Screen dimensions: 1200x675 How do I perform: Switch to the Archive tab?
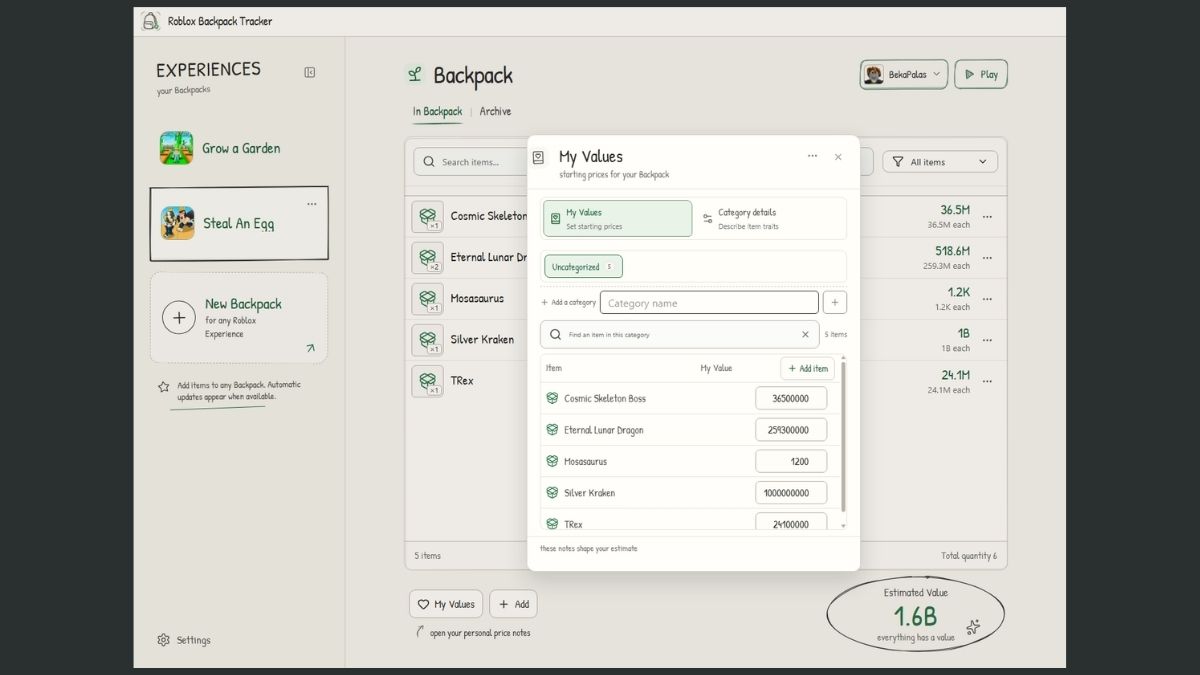point(495,112)
